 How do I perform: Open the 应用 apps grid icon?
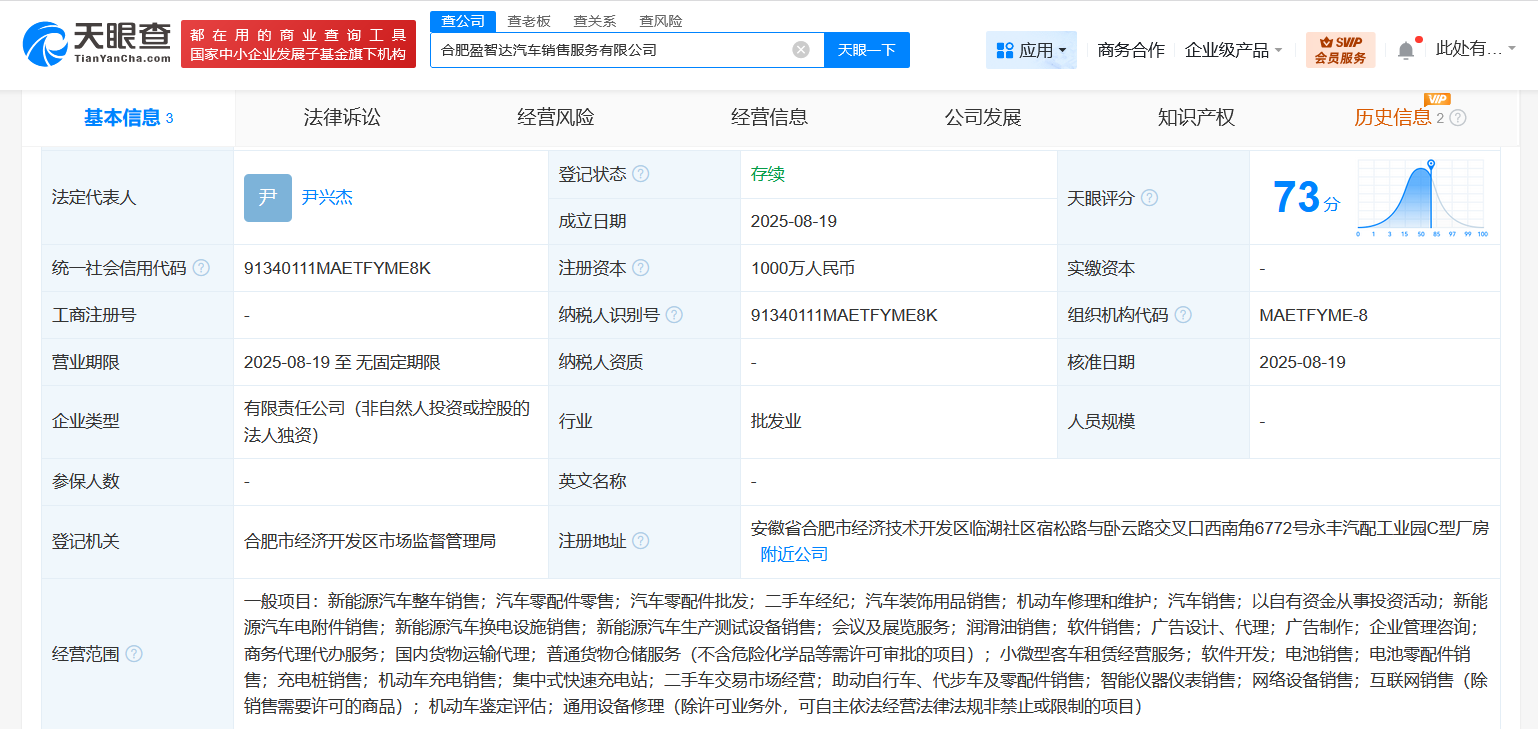click(1003, 49)
